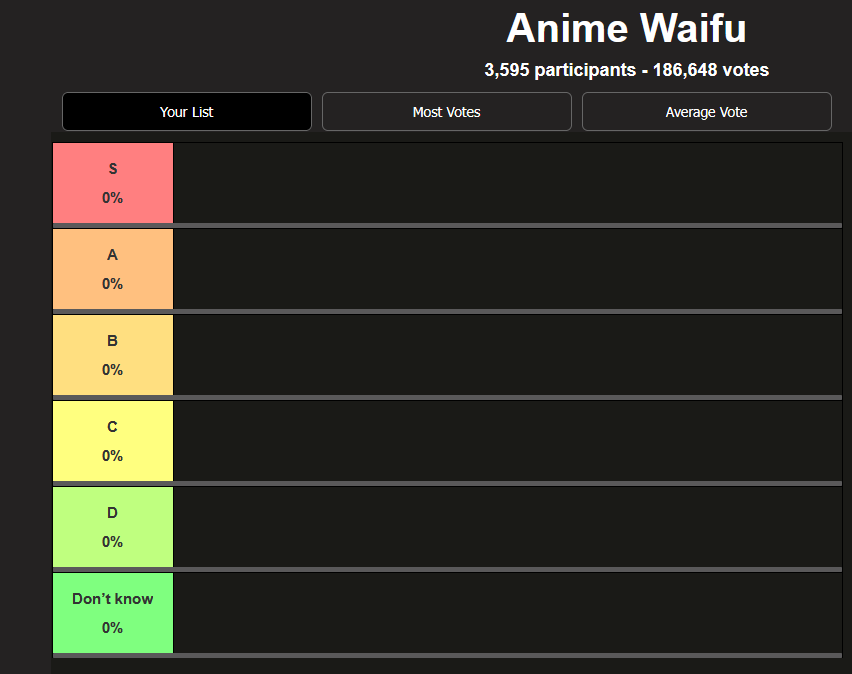Click the Don't know tier label
The height and width of the screenshot is (674, 852).
(113, 613)
